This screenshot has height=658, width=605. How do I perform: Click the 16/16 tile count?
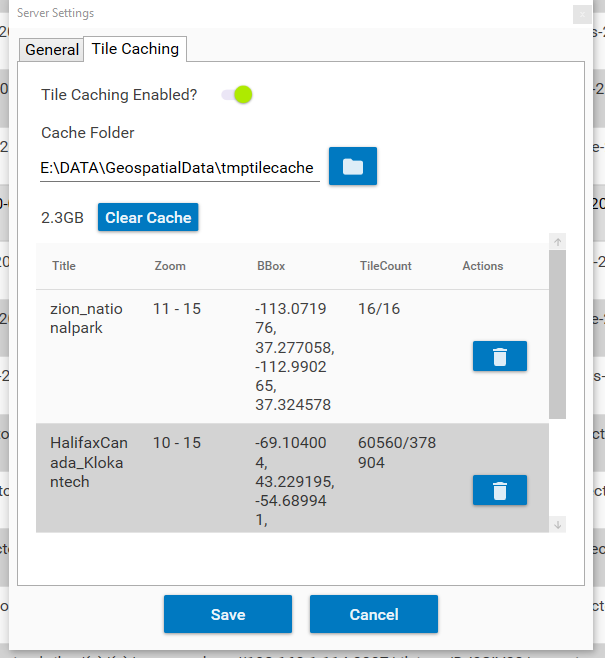379,309
